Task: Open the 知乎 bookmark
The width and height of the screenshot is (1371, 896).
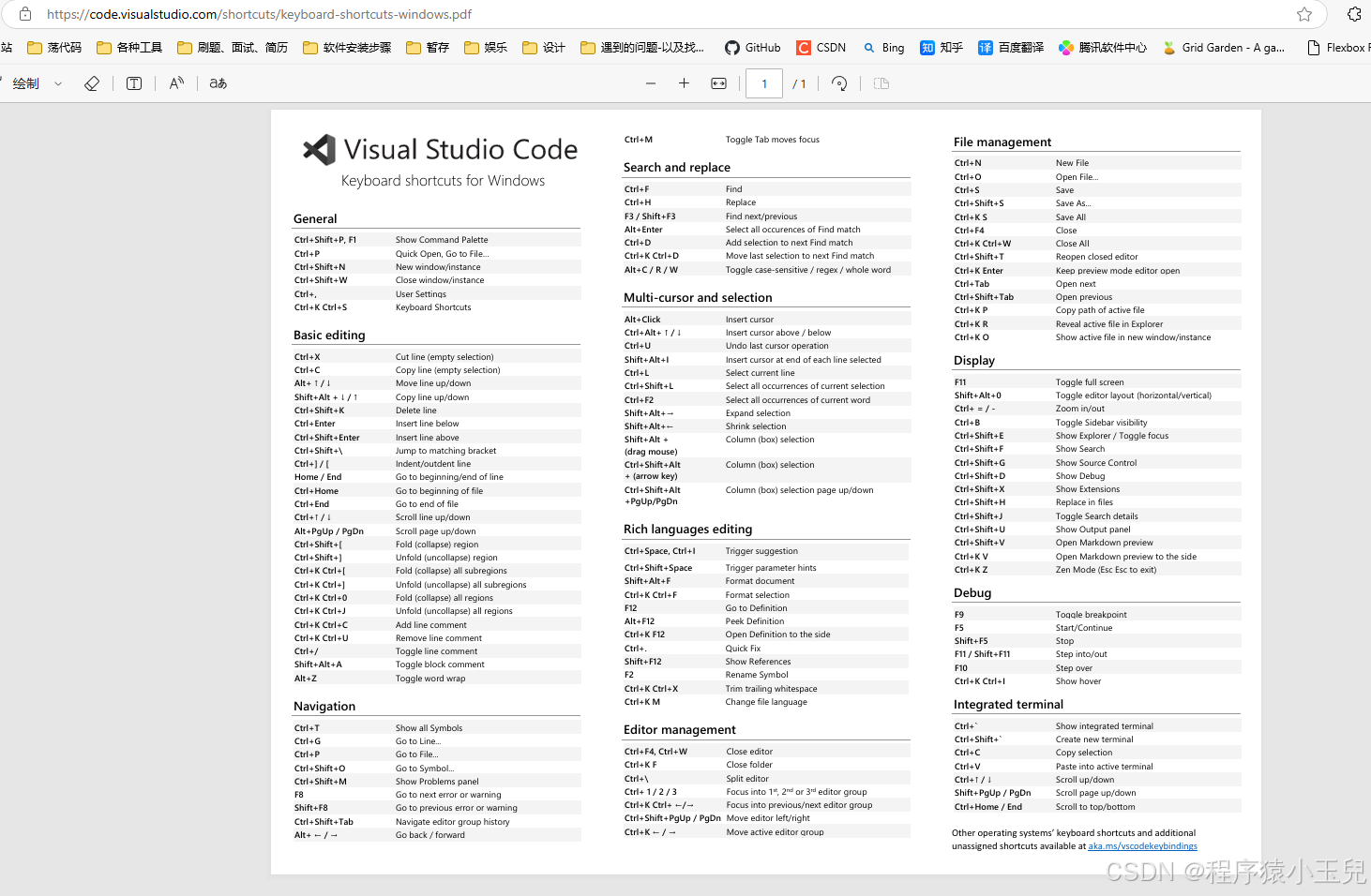Action: point(942,48)
